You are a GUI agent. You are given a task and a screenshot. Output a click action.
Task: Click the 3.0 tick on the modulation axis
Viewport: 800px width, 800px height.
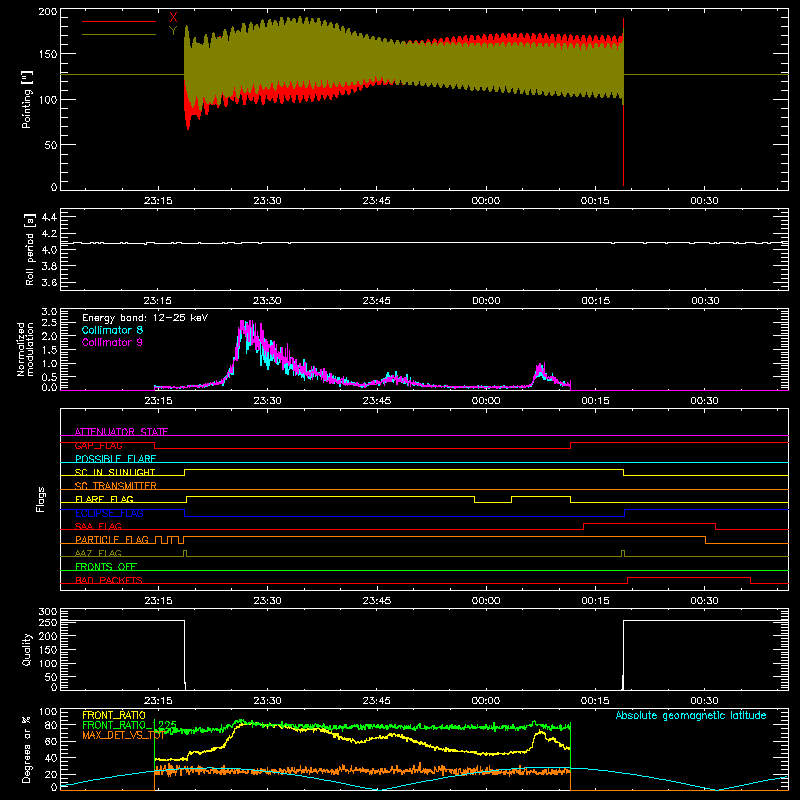[x=49, y=312]
